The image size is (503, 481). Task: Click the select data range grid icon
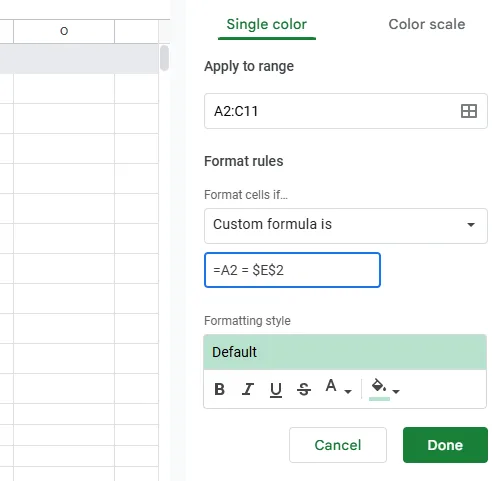coord(469,111)
